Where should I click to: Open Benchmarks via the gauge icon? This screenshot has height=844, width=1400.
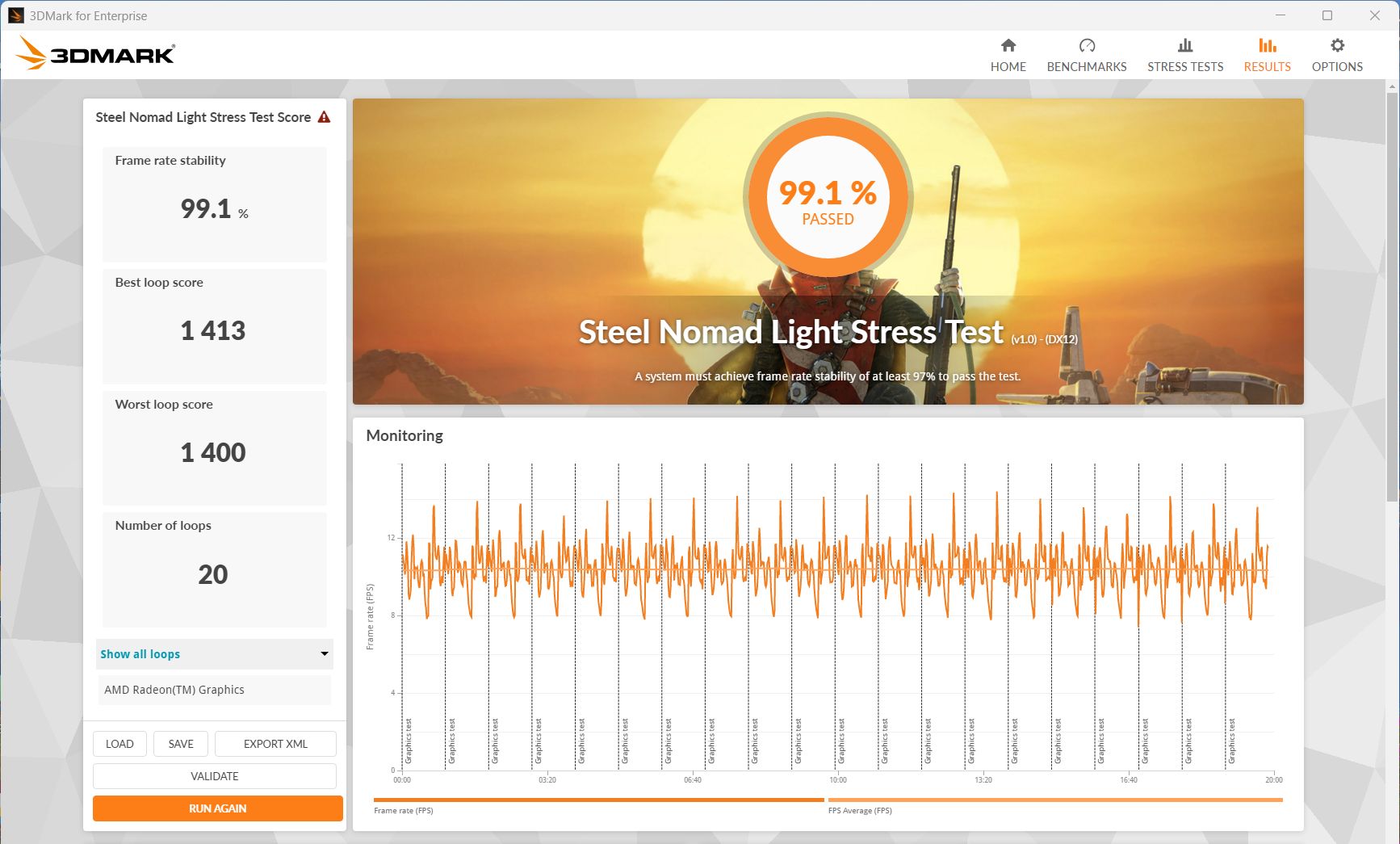pyautogui.click(x=1087, y=45)
